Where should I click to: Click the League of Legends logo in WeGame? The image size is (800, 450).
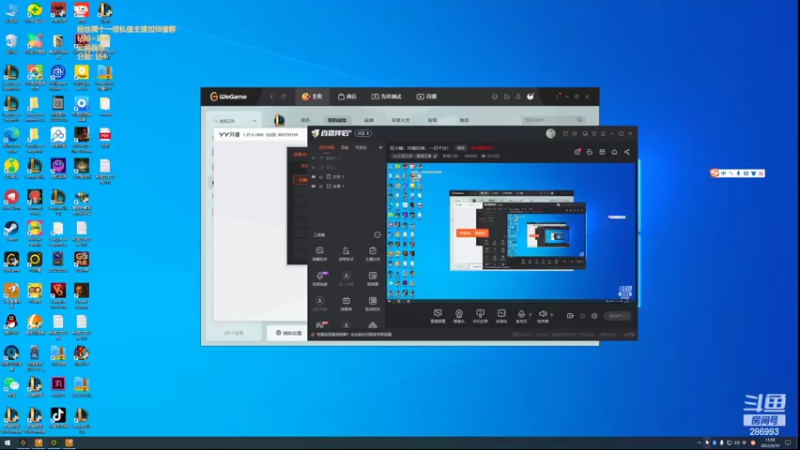tap(279, 120)
